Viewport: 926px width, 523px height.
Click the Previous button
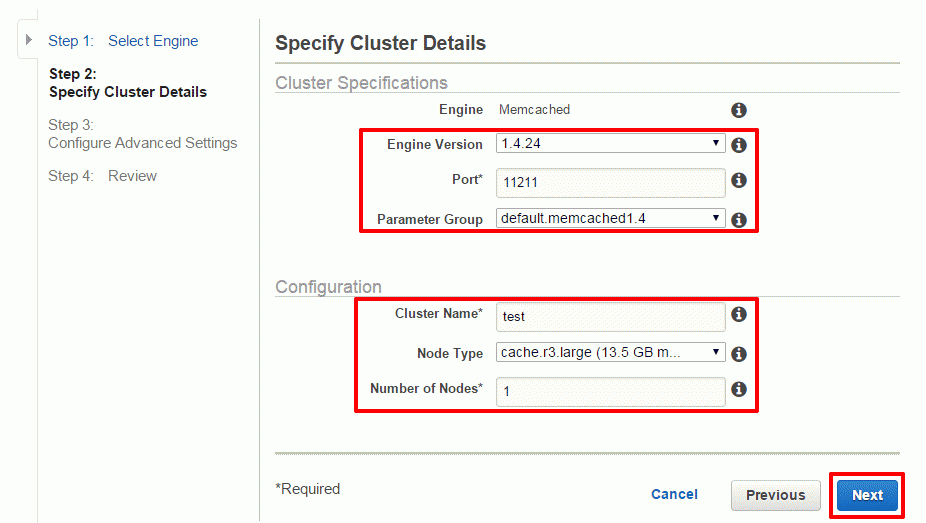(x=775, y=495)
